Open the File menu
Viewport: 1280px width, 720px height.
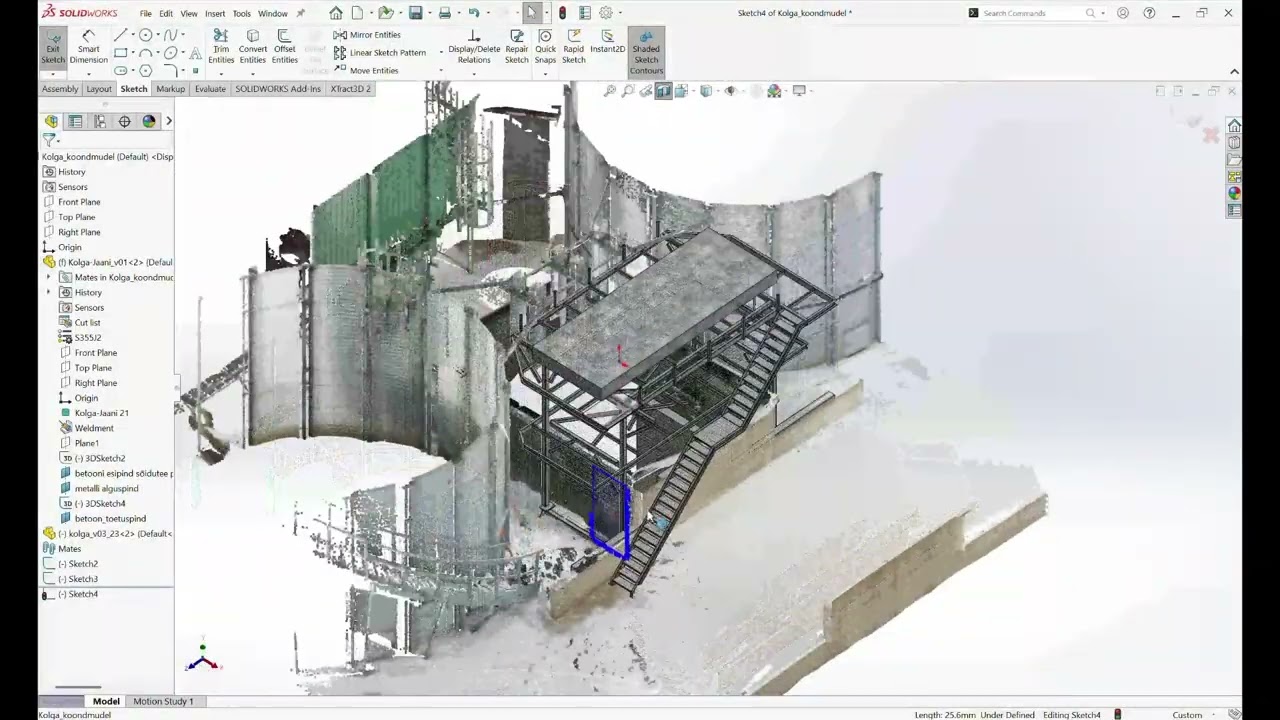click(146, 14)
